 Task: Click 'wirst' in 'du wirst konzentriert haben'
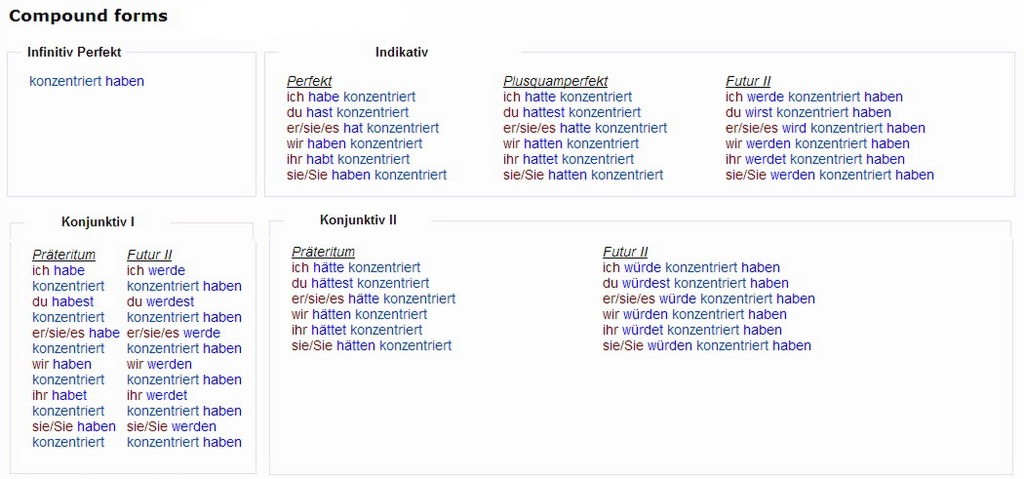click(759, 113)
